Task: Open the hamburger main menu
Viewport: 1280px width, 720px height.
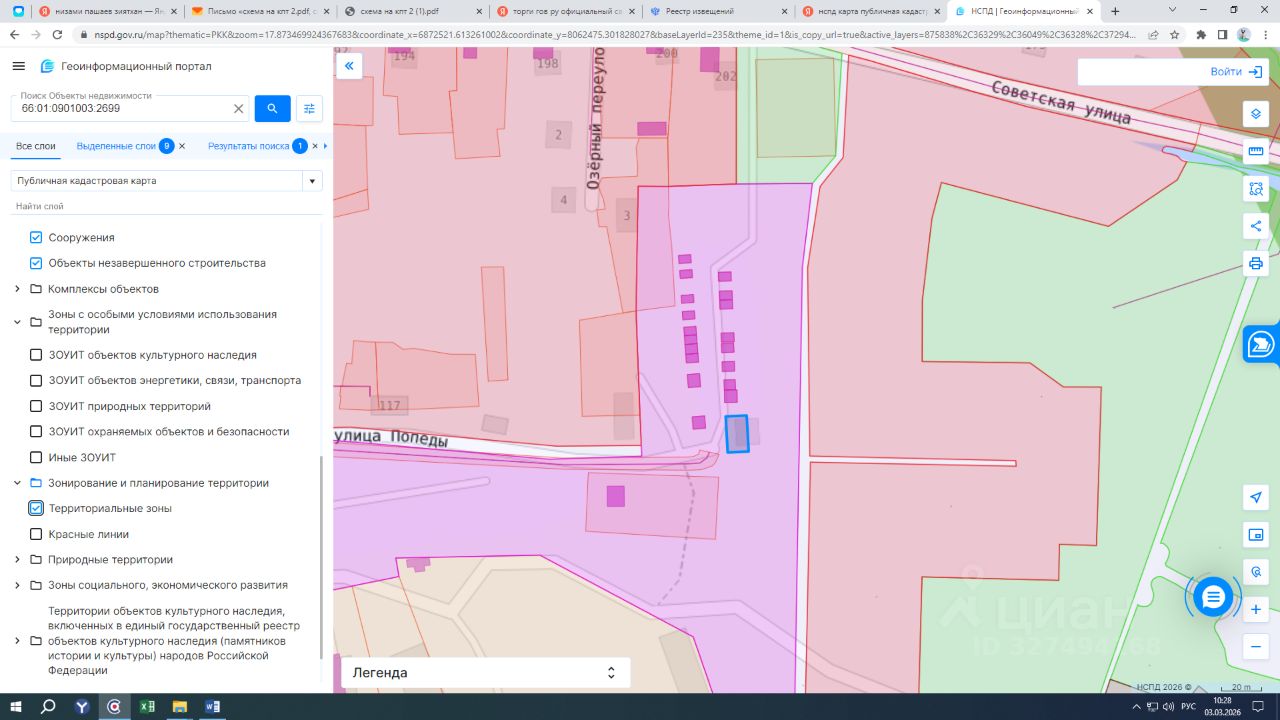Action: click(18, 66)
